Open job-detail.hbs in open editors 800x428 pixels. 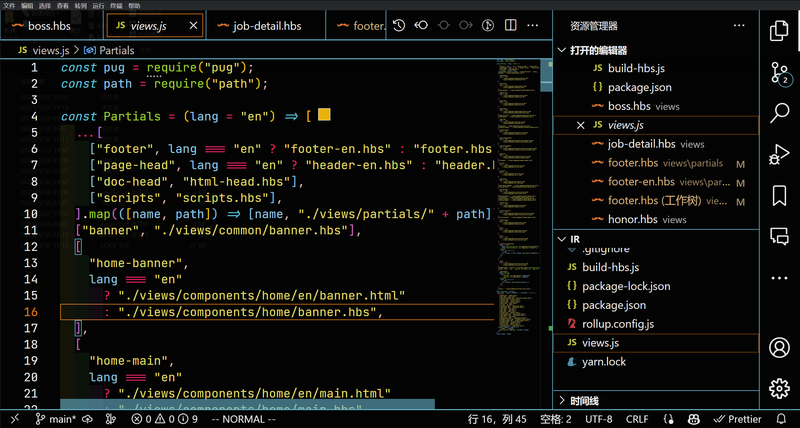click(x=656, y=144)
